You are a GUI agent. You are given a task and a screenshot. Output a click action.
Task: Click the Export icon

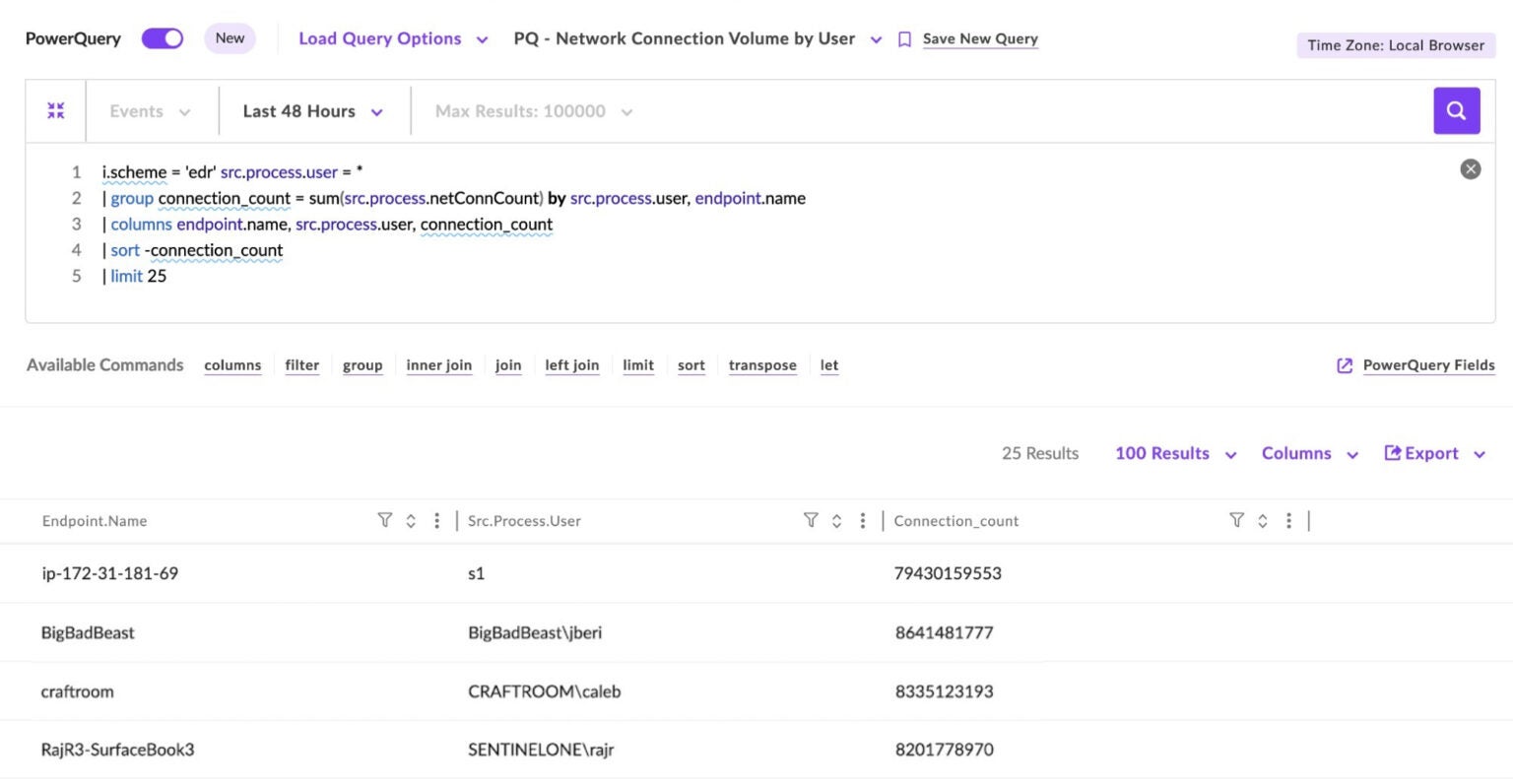coord(1392,453)
